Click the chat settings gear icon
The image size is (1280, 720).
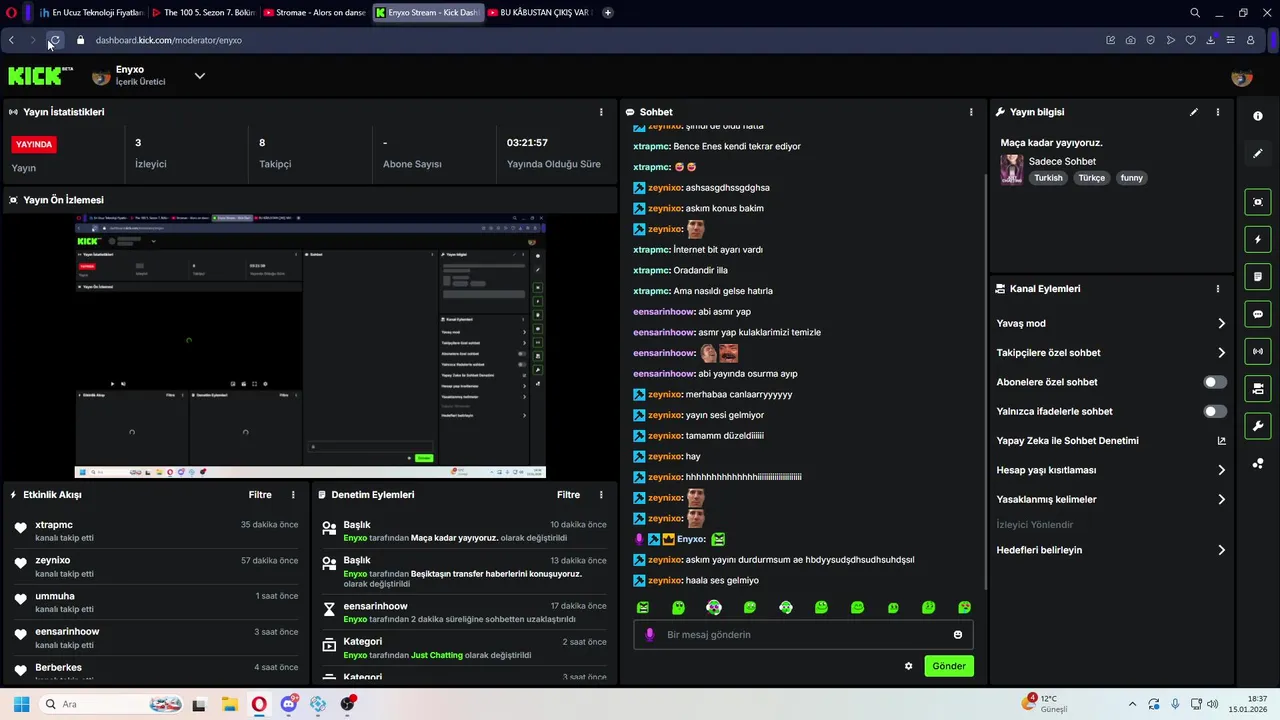pyautogui.click(x=909, y=666)
